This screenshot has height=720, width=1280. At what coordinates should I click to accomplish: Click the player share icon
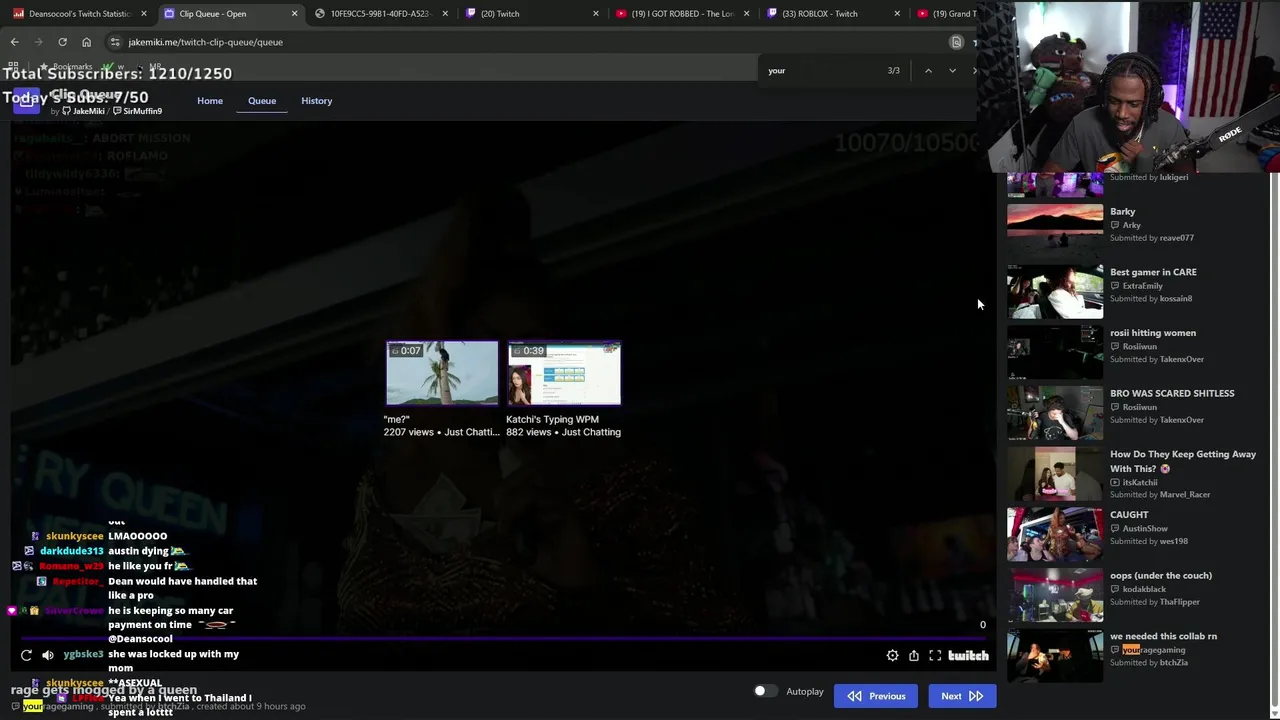coord(914,655)
